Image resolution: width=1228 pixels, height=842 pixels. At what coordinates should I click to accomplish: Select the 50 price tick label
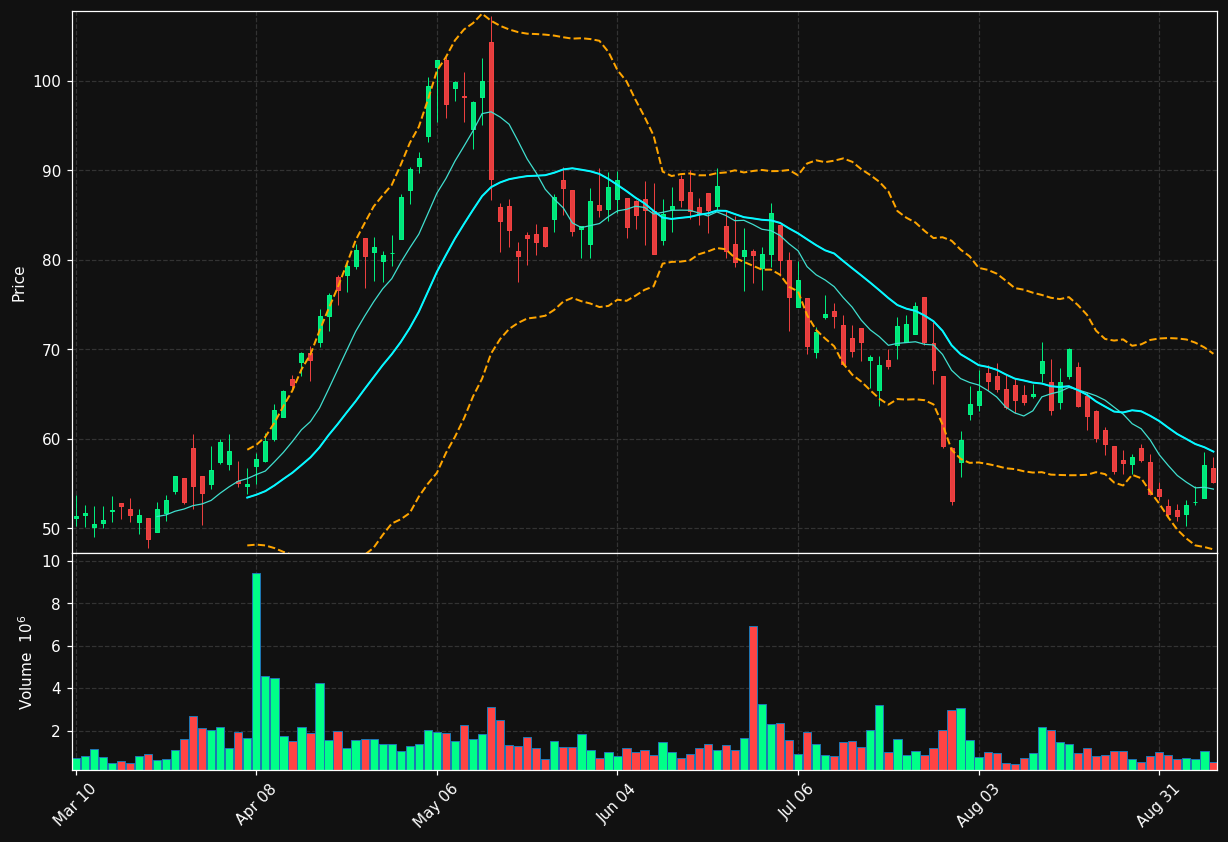[x=50, y=529]
